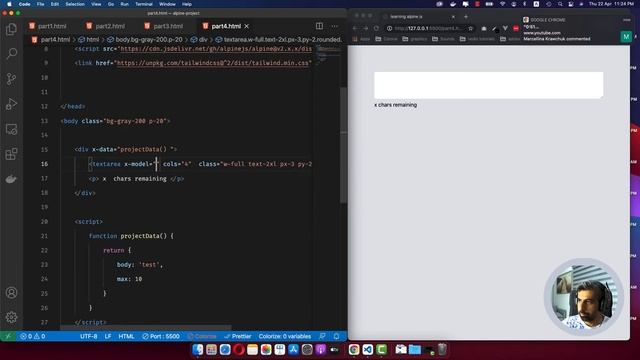Close the learning alpine js Chrome tab
The height and width of the screenshot is (360, 640).
[453, 17]
